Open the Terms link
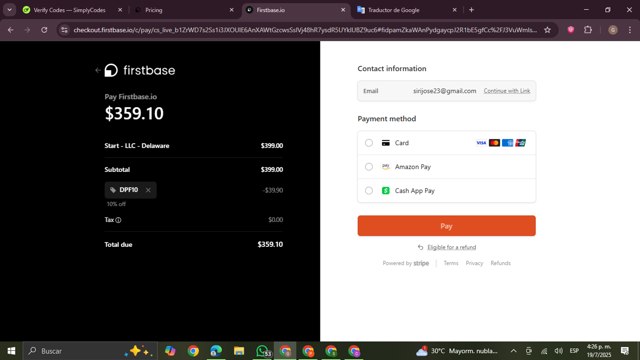Screen dimensions: 640x360 [x=451, y=263]
